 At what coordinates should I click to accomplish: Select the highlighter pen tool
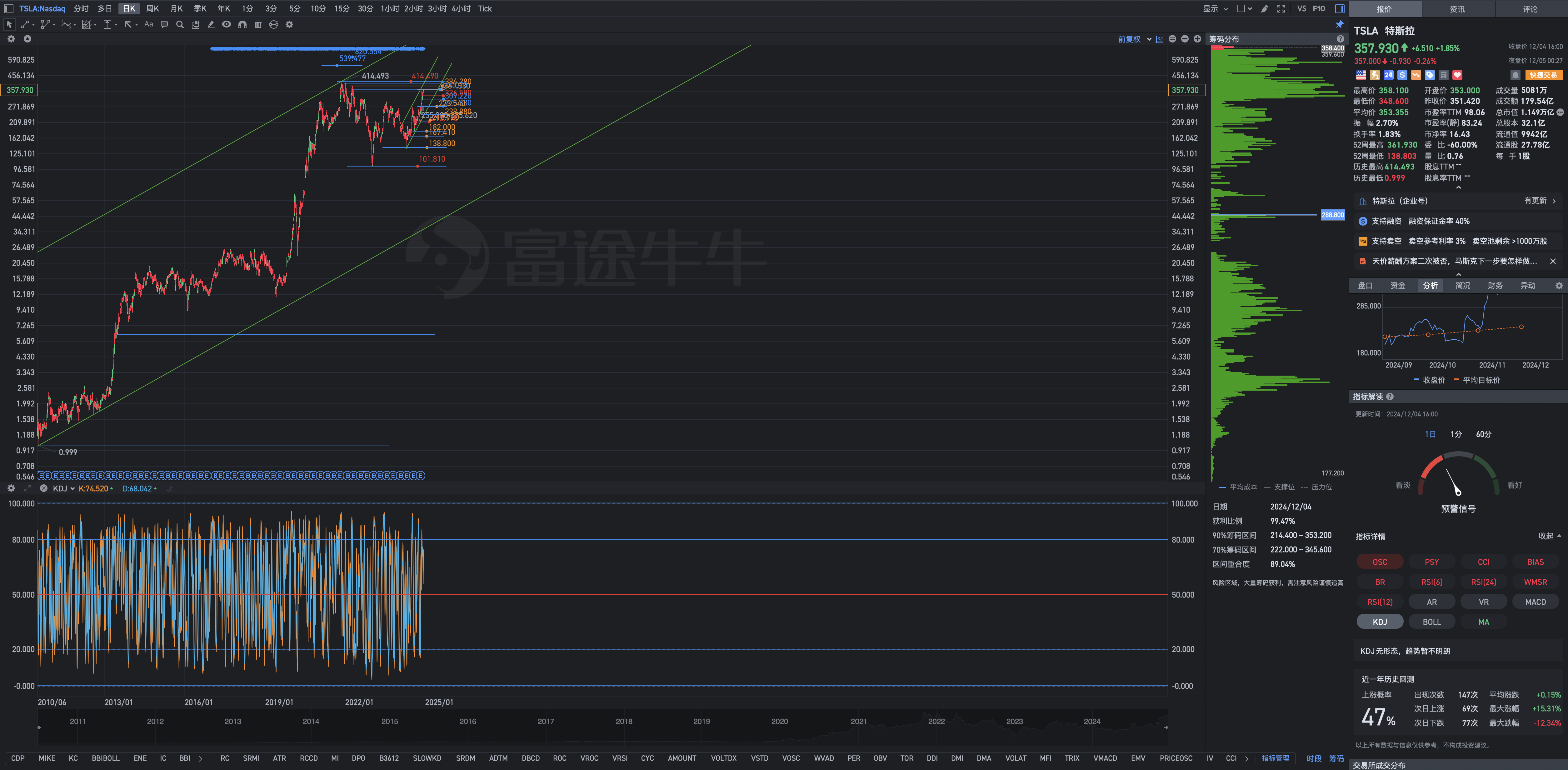click(211, 24)
